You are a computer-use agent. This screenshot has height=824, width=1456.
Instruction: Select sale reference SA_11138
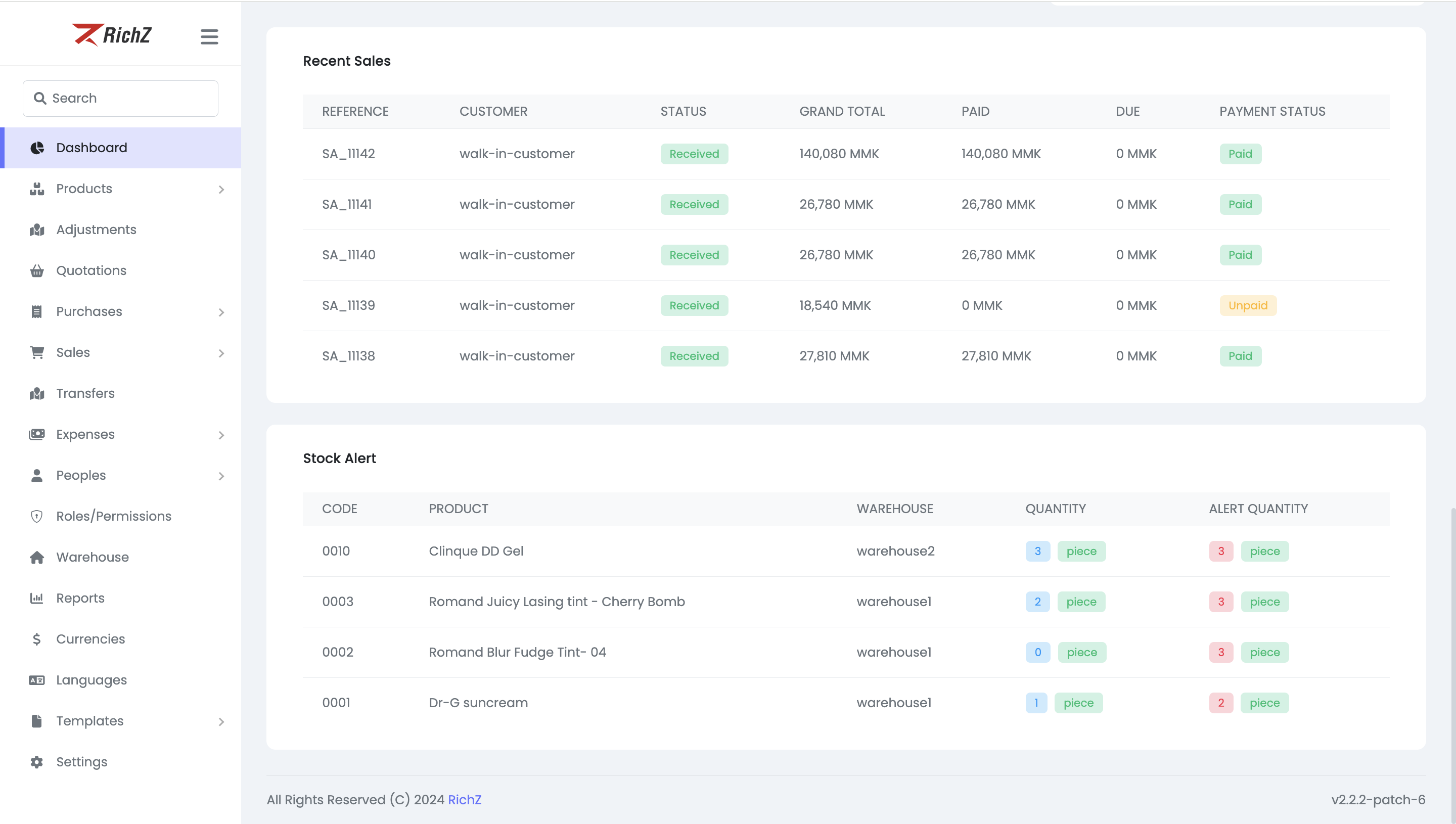tap(348, 356)
